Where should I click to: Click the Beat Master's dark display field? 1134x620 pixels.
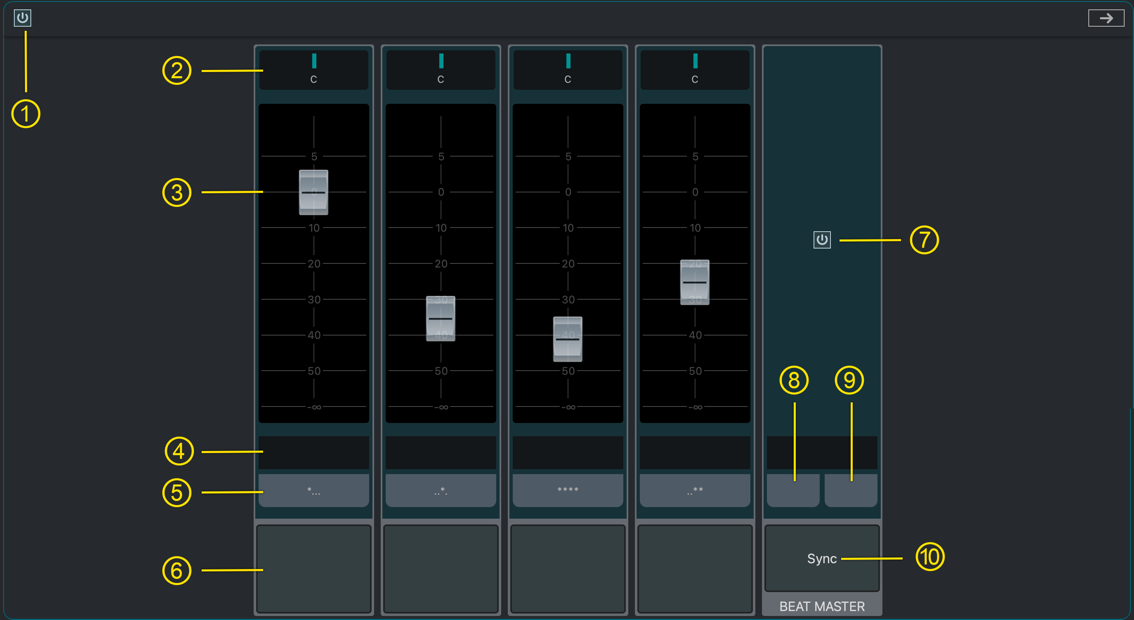(x=822, y=452)
